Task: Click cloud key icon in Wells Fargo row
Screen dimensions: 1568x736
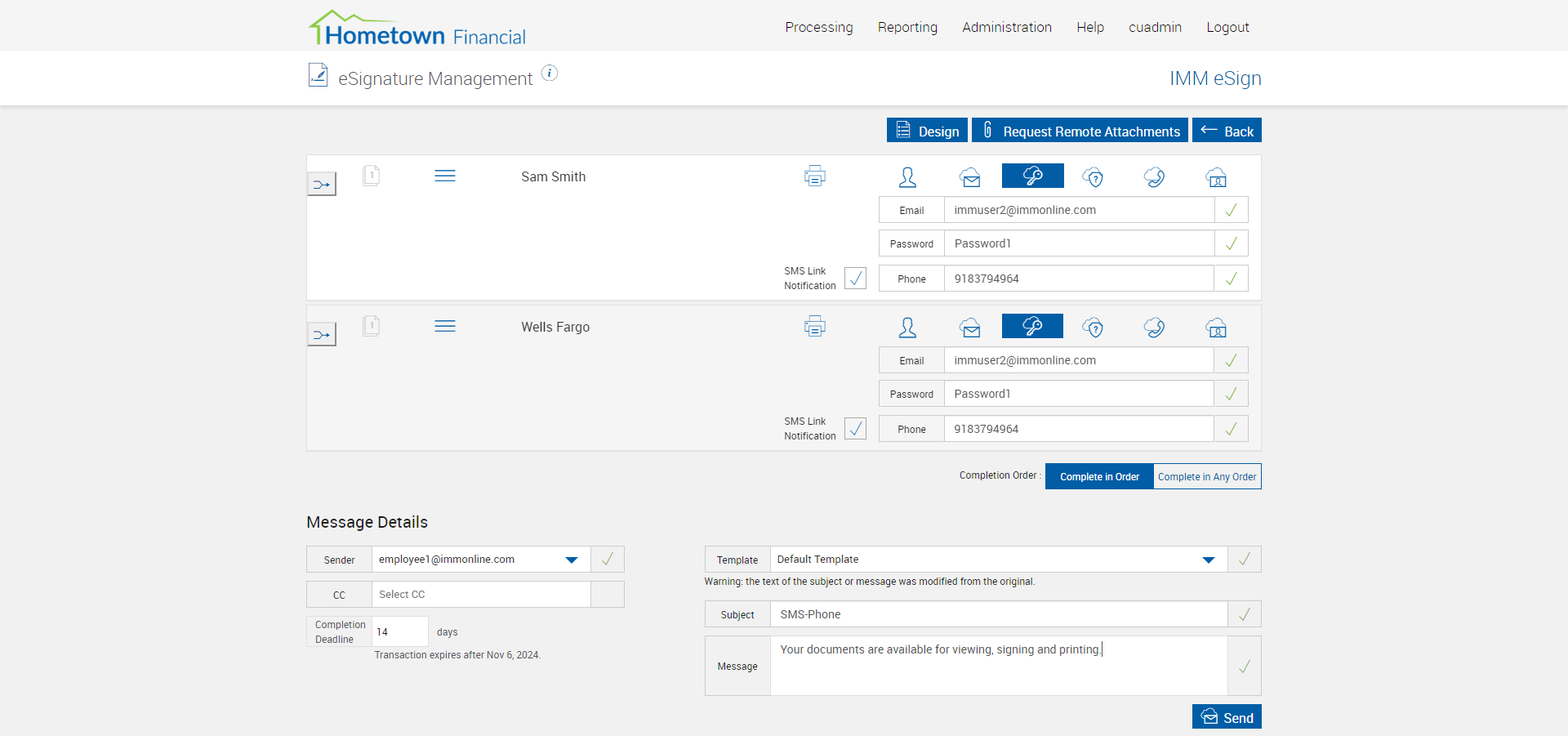Action: pos(1032,326)
